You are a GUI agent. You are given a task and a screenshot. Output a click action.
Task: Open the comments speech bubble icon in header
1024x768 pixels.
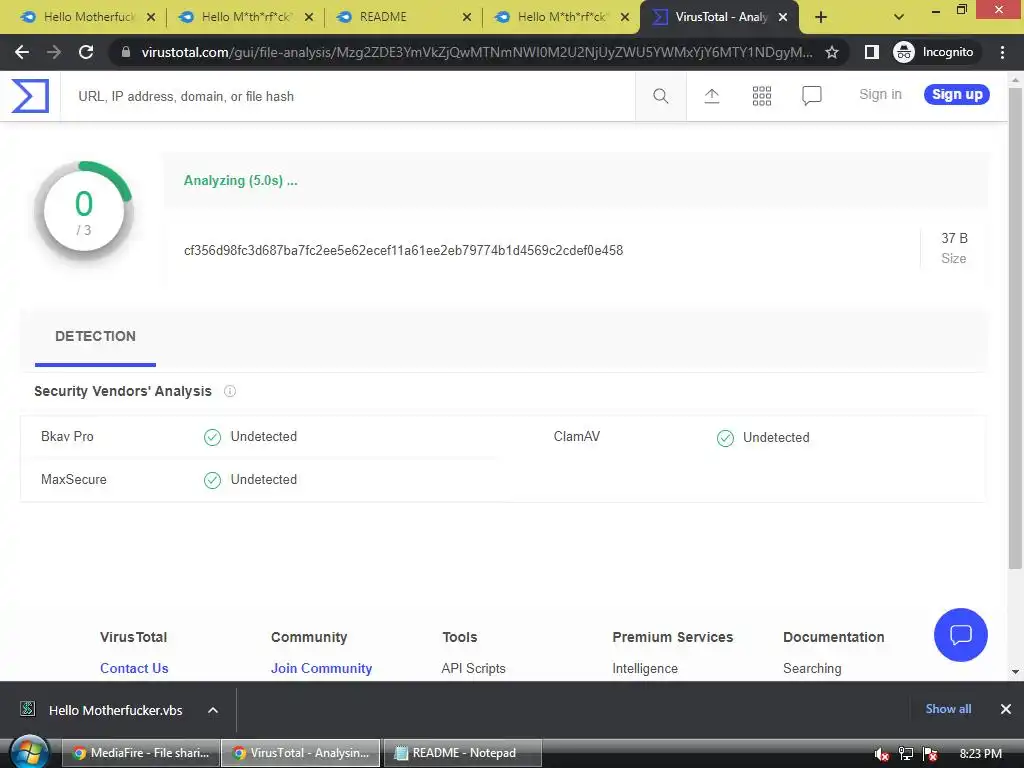tap(811, 96)
